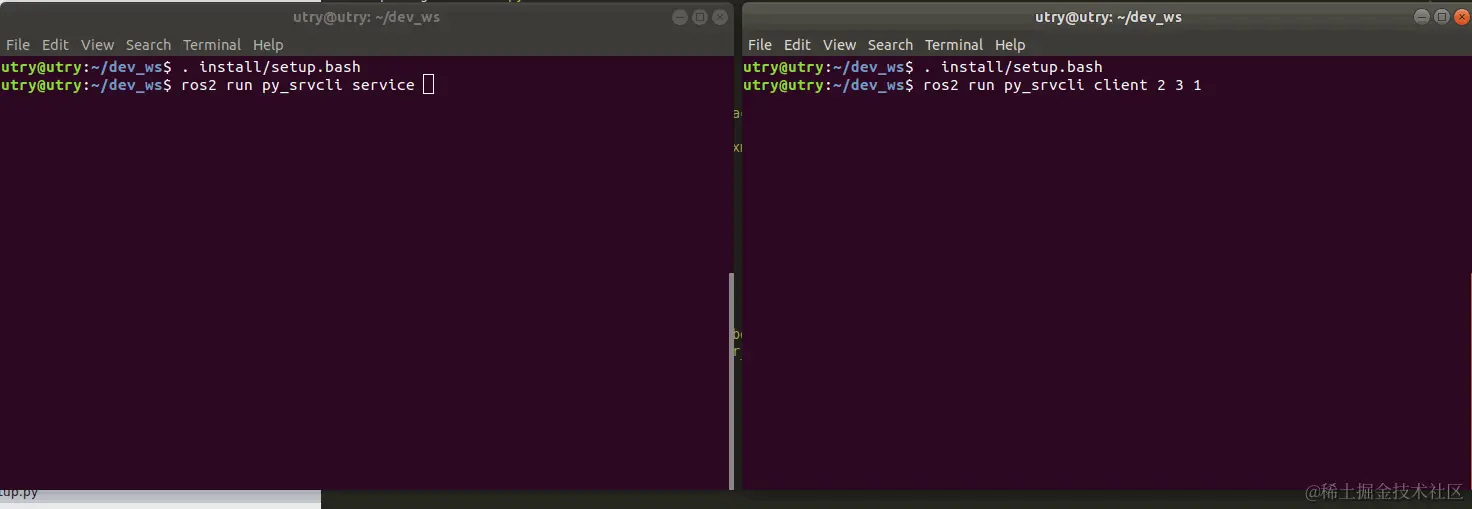
Task: Minimize the left terminal window
Action: pyautogui.click(x=680, y=17)
